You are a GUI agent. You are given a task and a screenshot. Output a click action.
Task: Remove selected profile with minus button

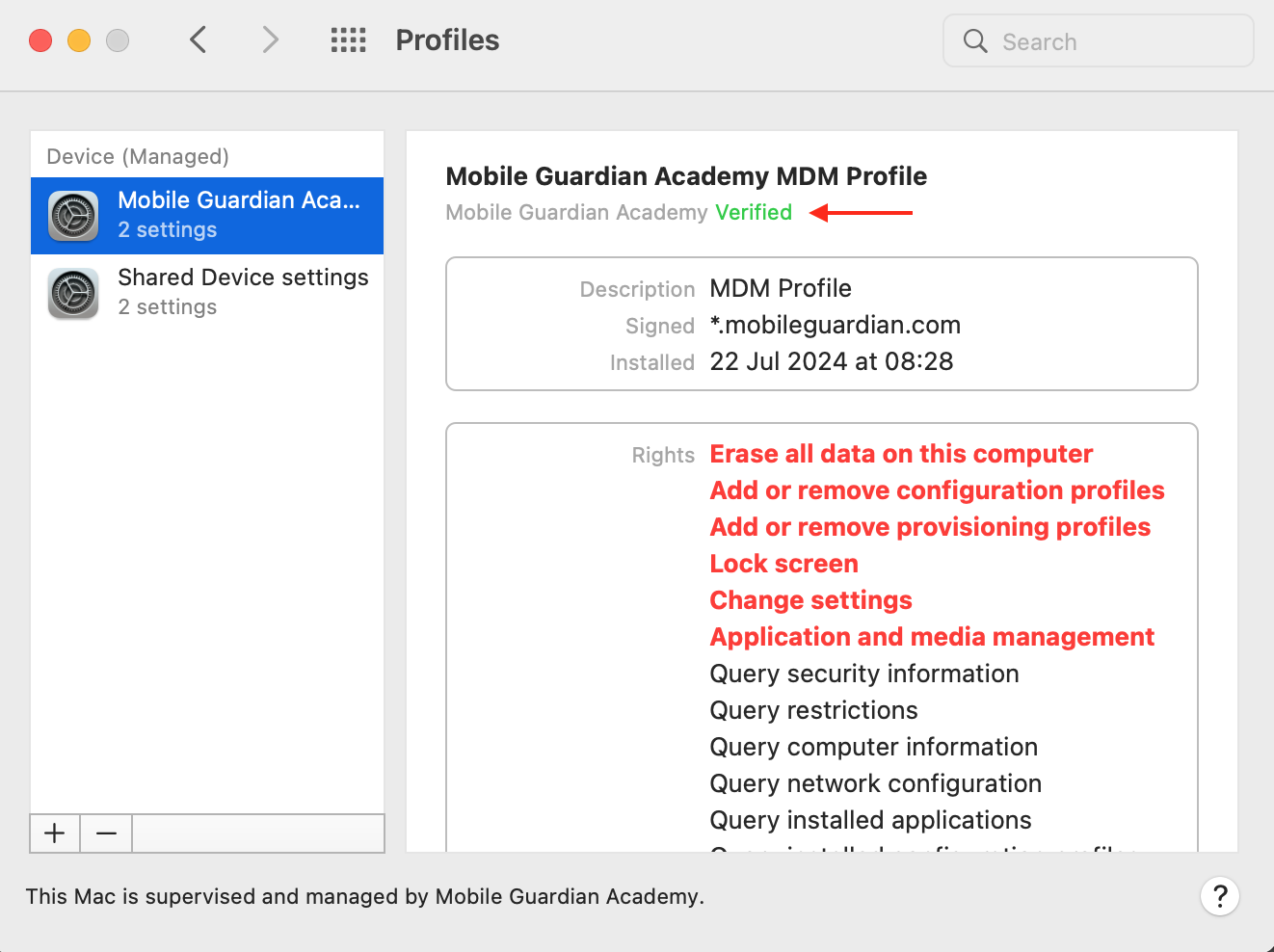[106, 833]
